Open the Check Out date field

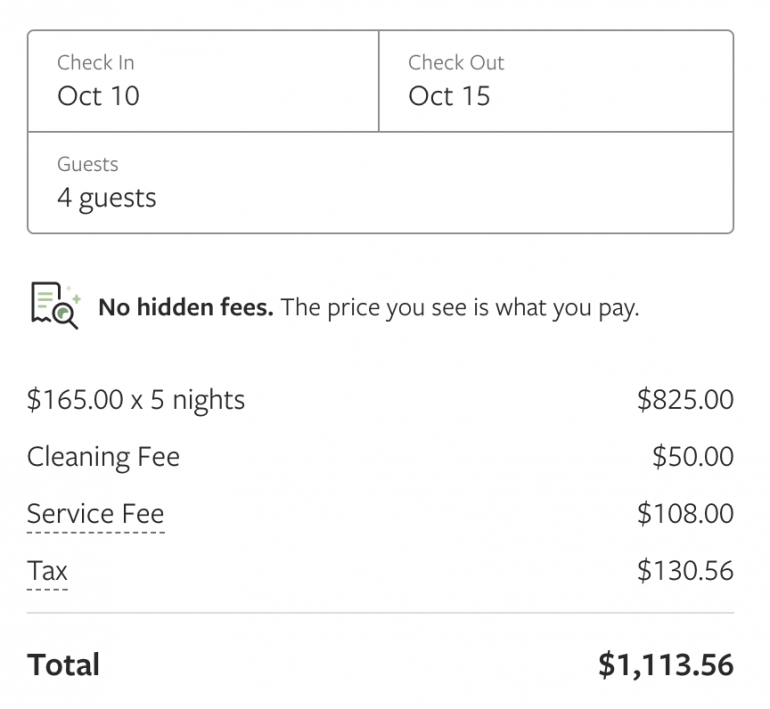coord(555,81)
